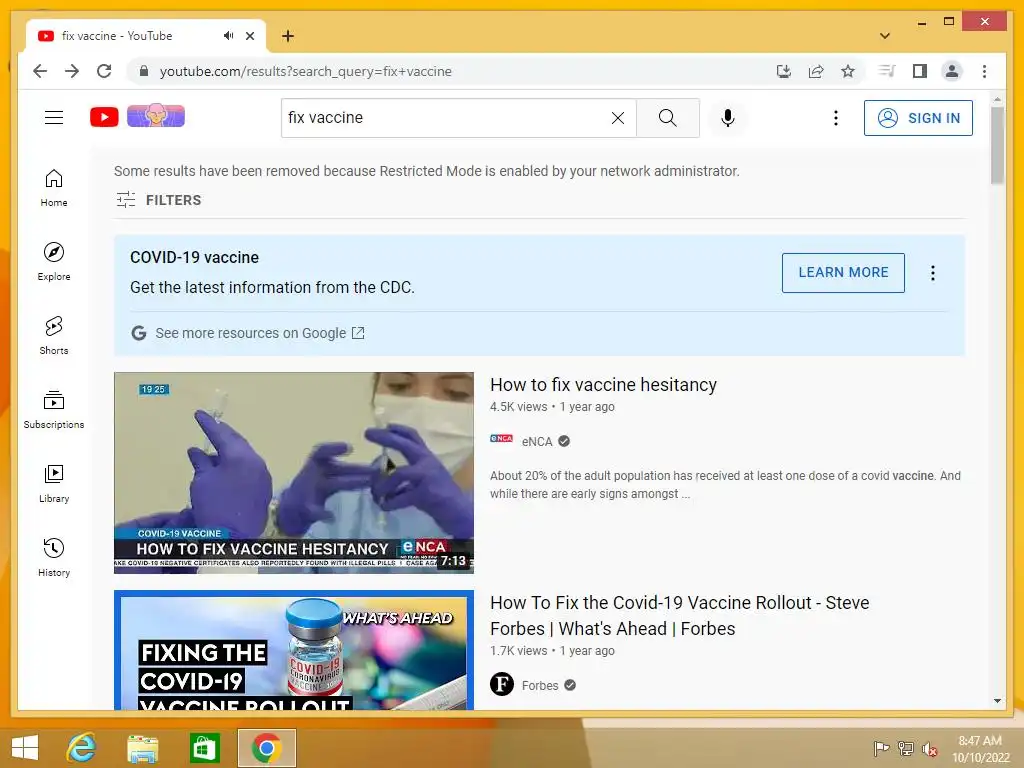Open a new tab

(287, 36)
